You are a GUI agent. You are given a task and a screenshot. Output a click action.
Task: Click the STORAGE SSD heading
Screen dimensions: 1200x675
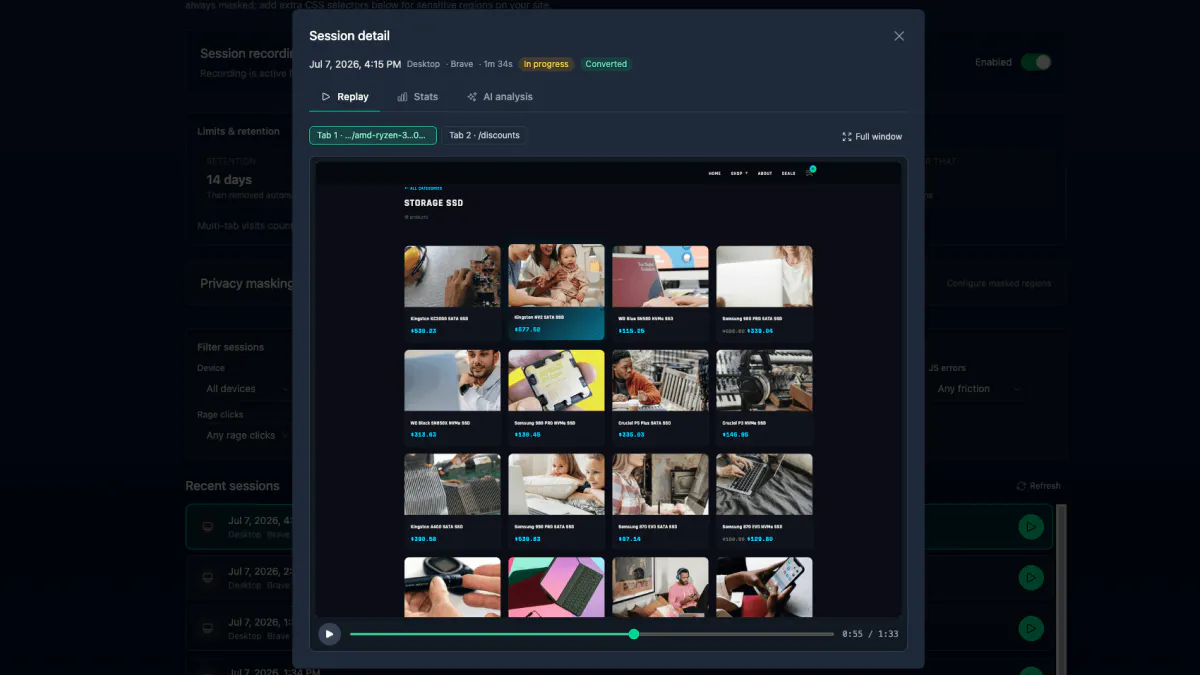[433, 203]
